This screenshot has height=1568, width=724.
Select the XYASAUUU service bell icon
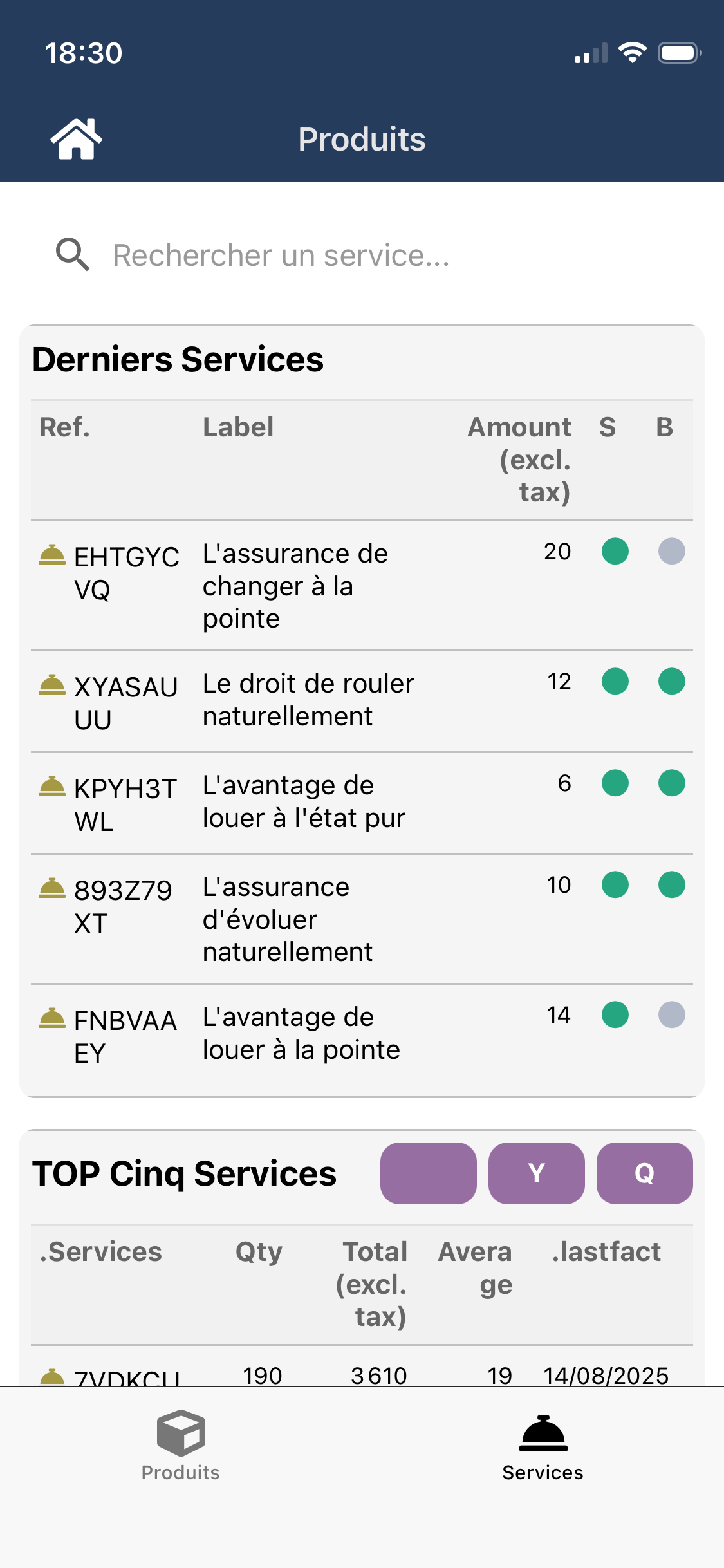[52, 684]
